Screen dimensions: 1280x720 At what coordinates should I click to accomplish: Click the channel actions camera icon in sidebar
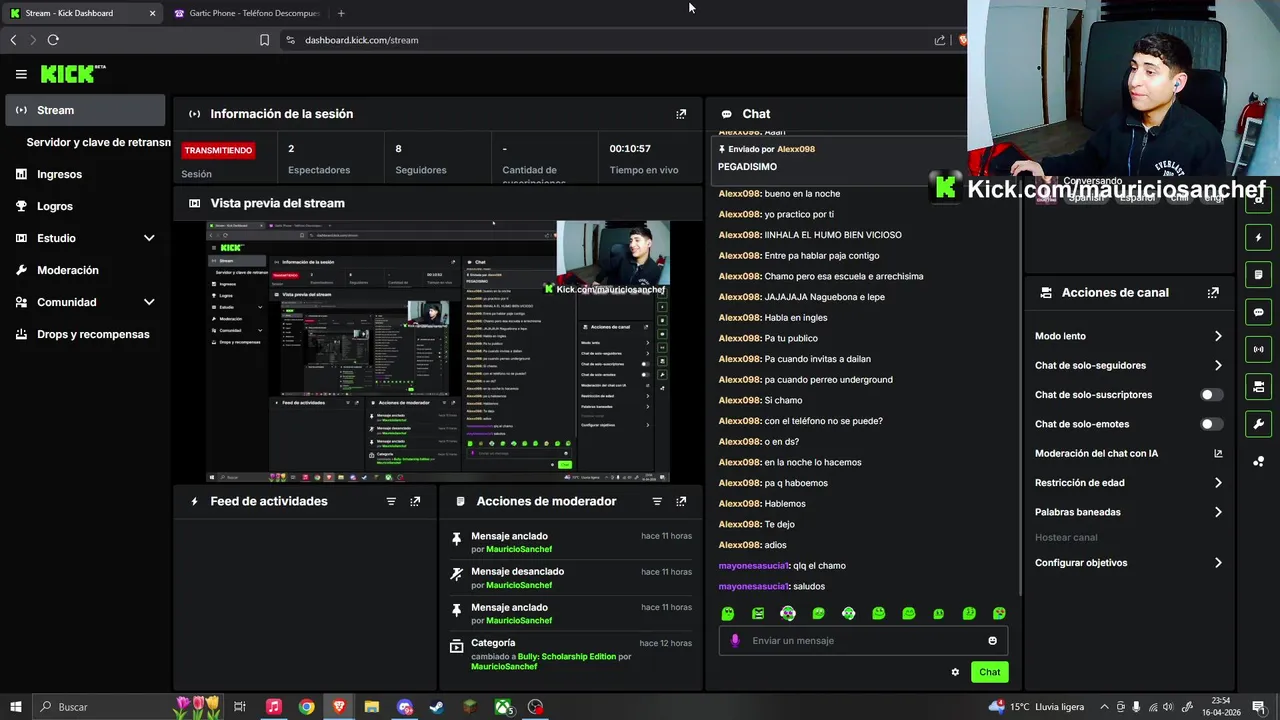click(x=1258, y=386)
